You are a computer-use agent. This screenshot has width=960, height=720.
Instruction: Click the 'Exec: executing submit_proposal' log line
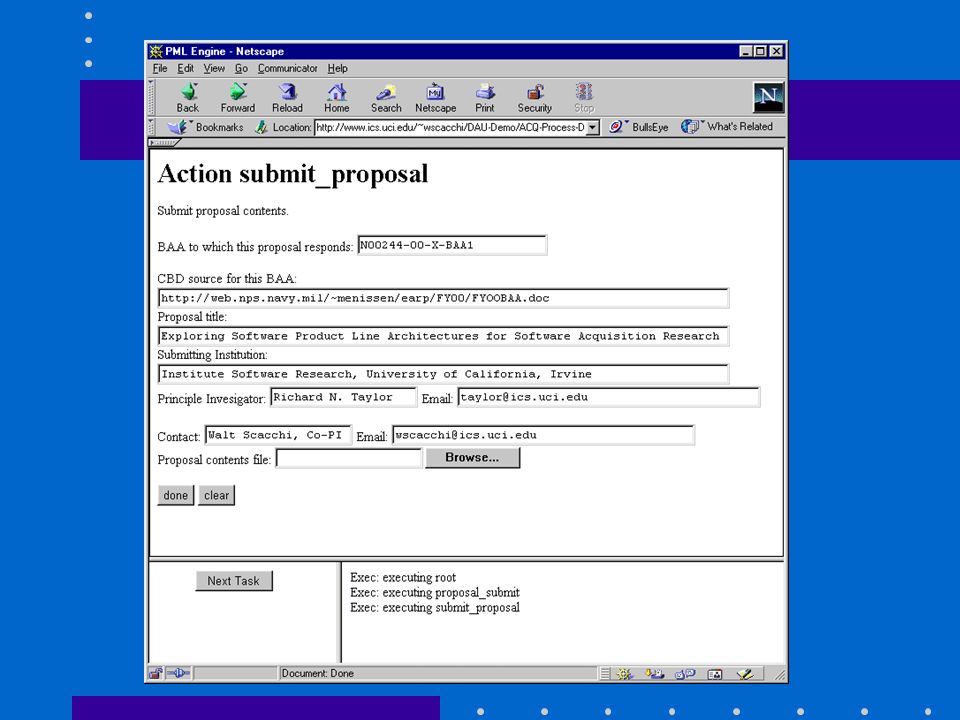[x=435, y=607]
